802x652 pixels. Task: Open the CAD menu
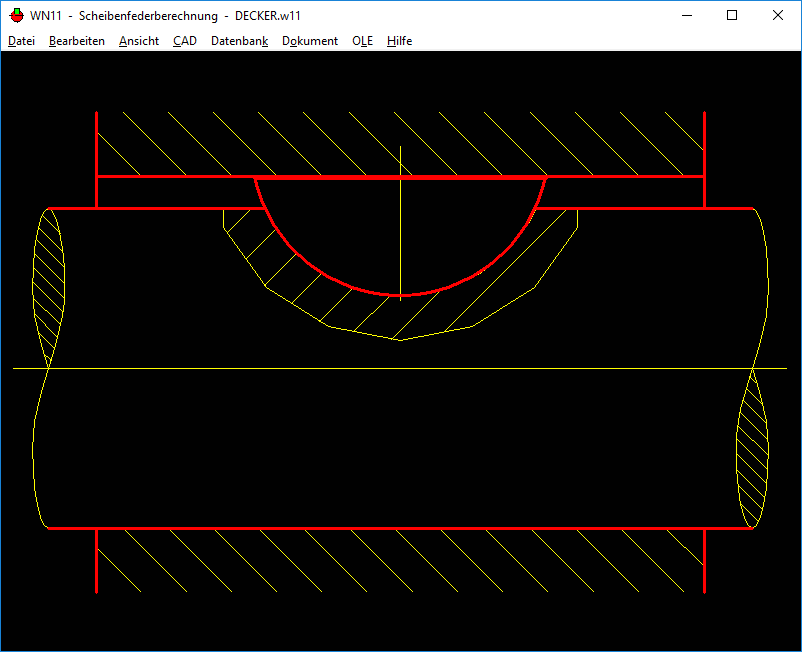(185, 41)
